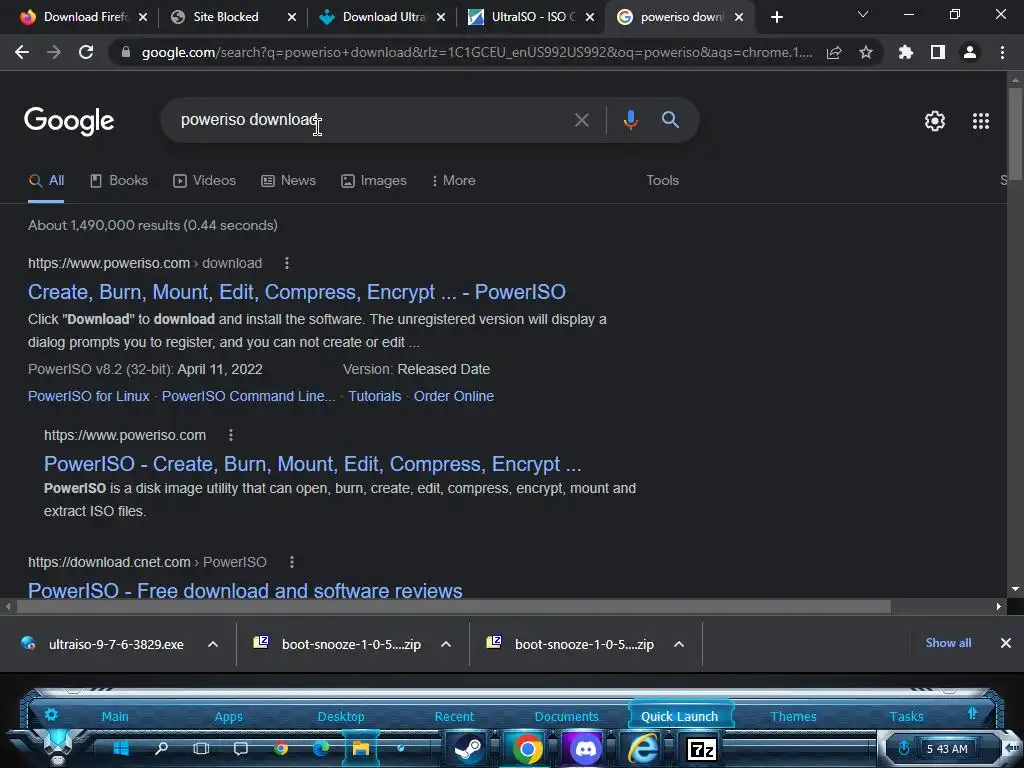Screen dimensions: 1024x768
Task: Expand the More search filters
Action: coord(454,180)
